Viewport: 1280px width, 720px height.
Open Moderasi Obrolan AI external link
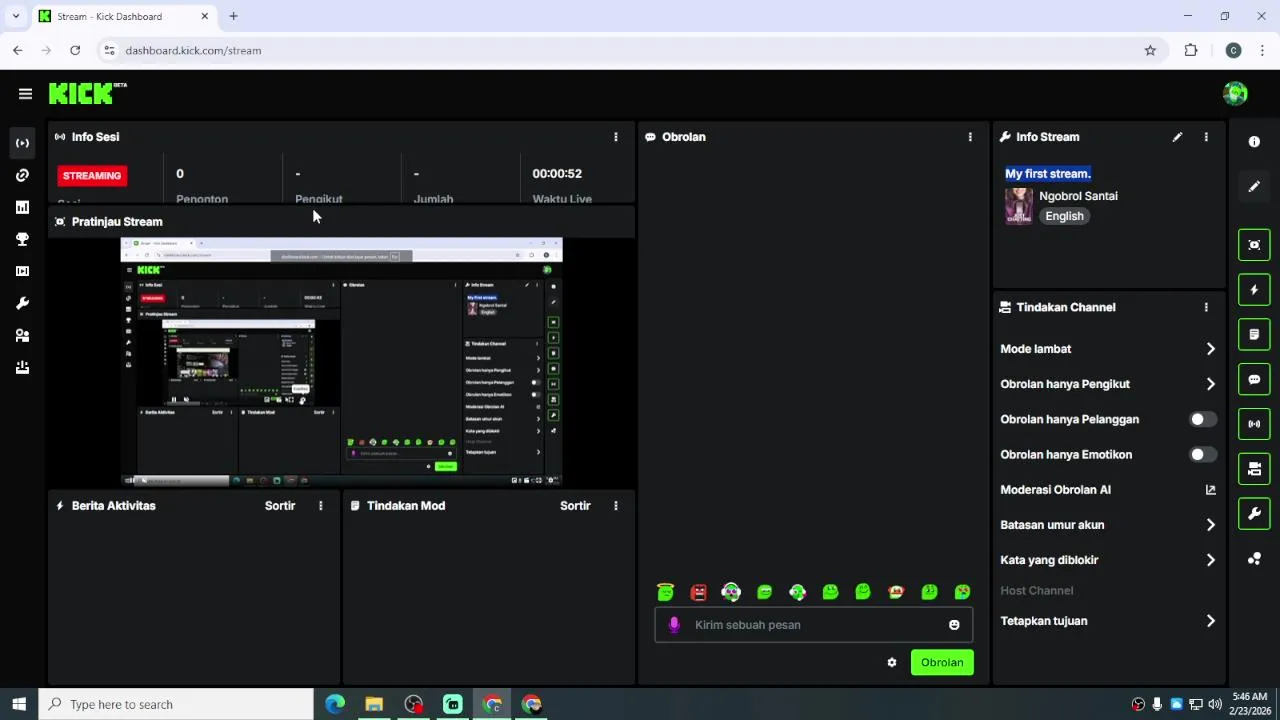(1210, 490)
